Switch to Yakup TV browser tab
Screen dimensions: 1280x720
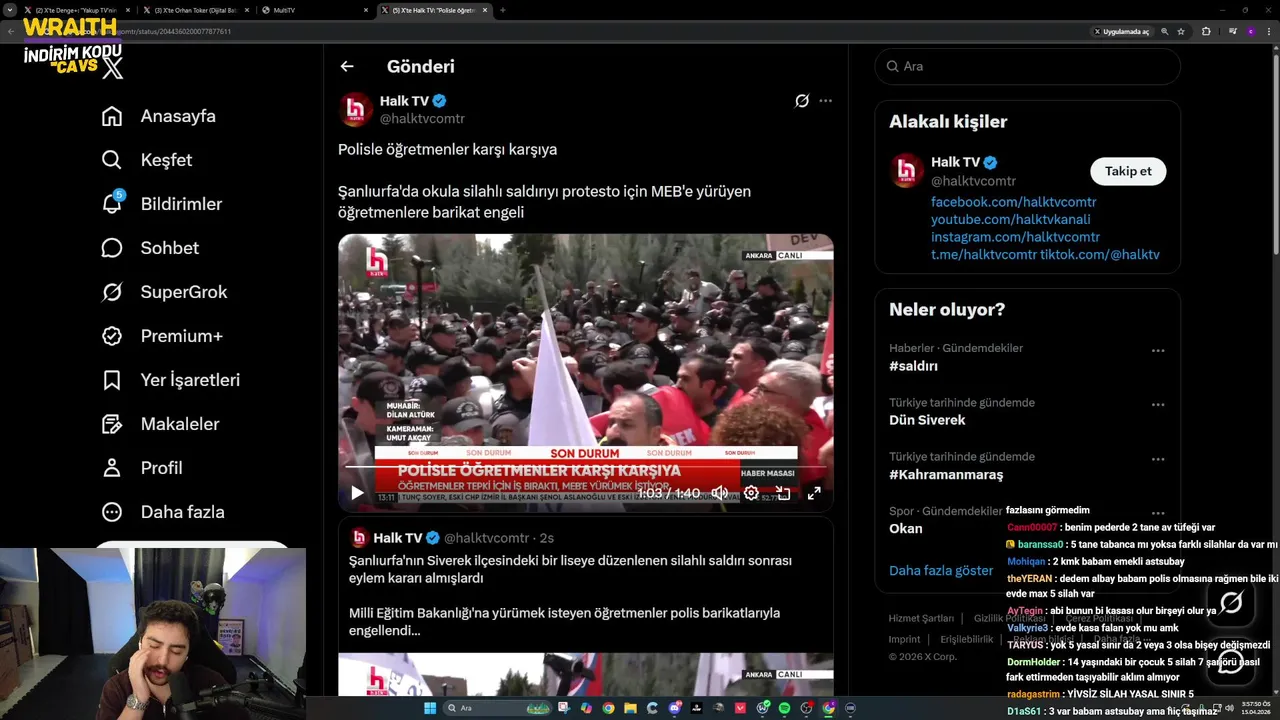point(76,10)
